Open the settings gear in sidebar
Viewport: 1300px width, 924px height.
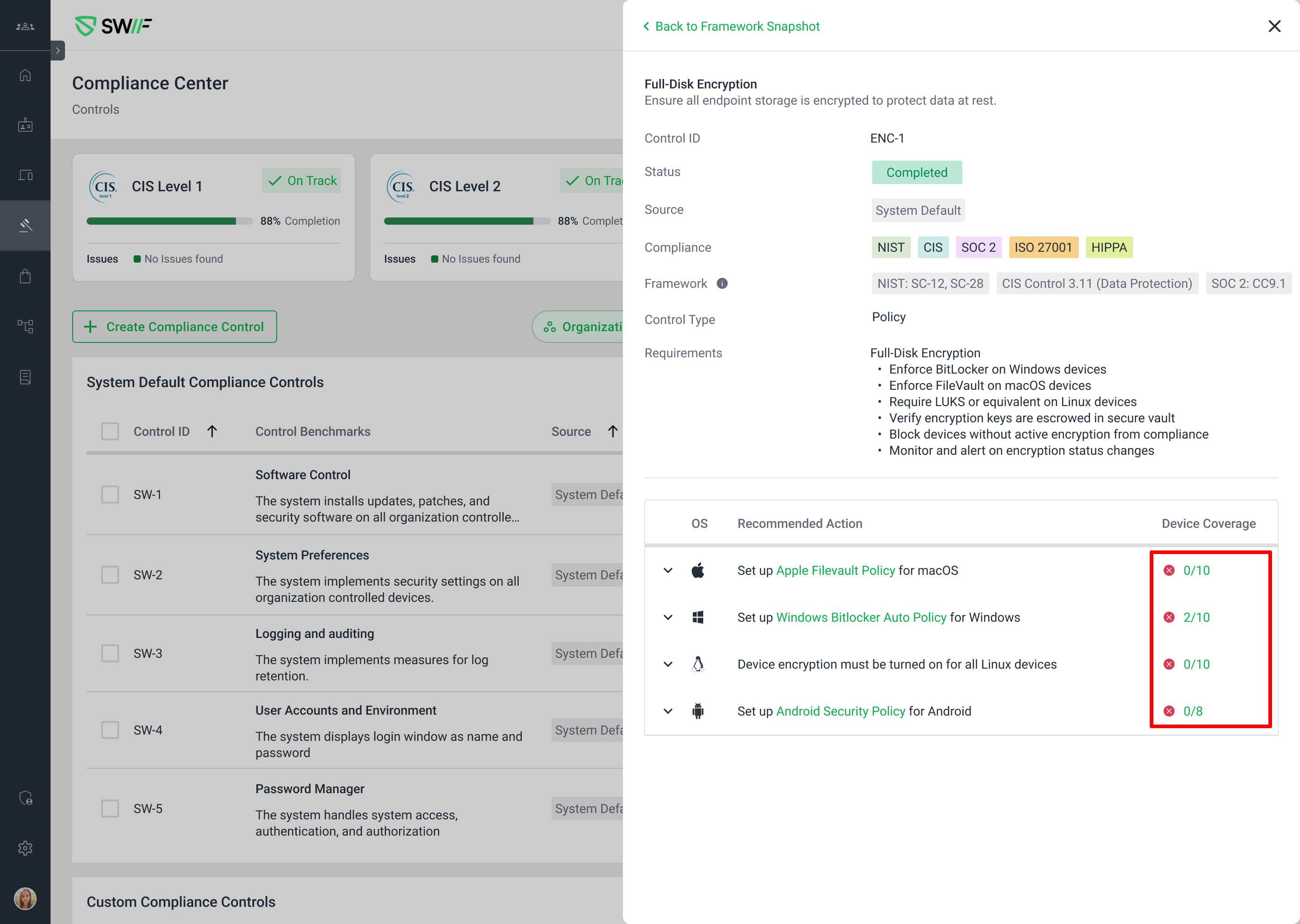(25, 848)
